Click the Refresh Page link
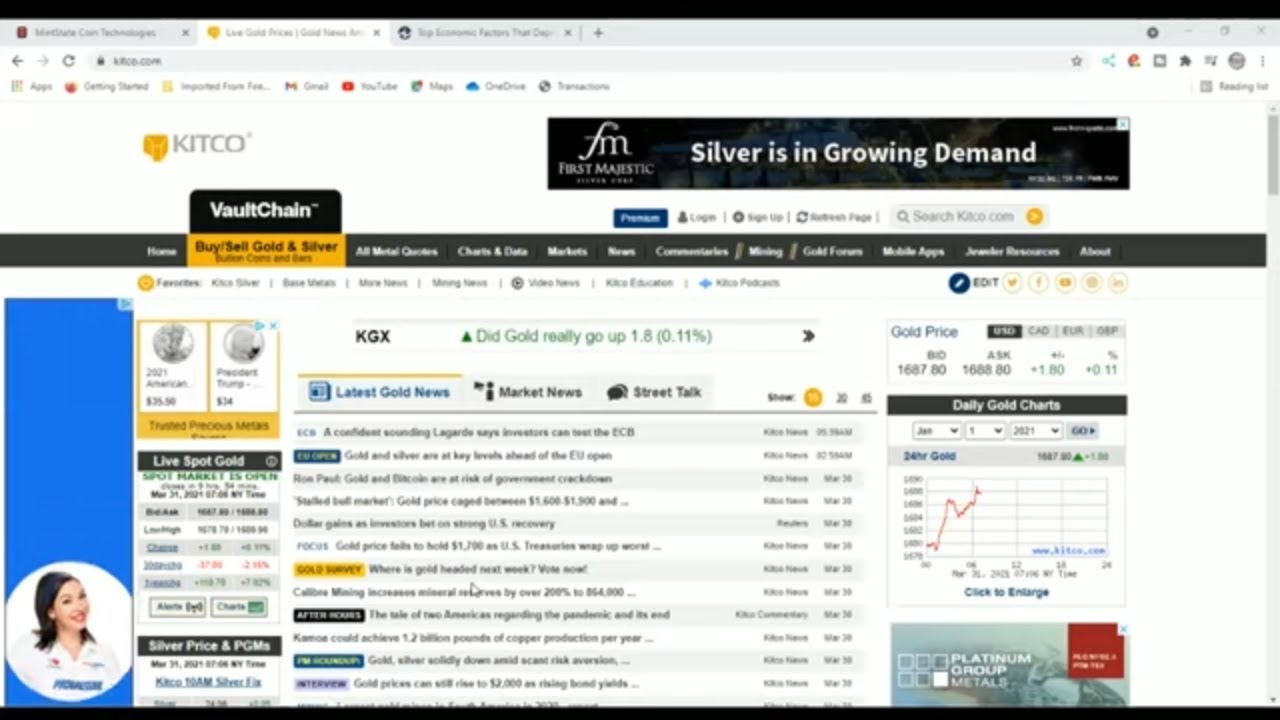 pos(834,217)
